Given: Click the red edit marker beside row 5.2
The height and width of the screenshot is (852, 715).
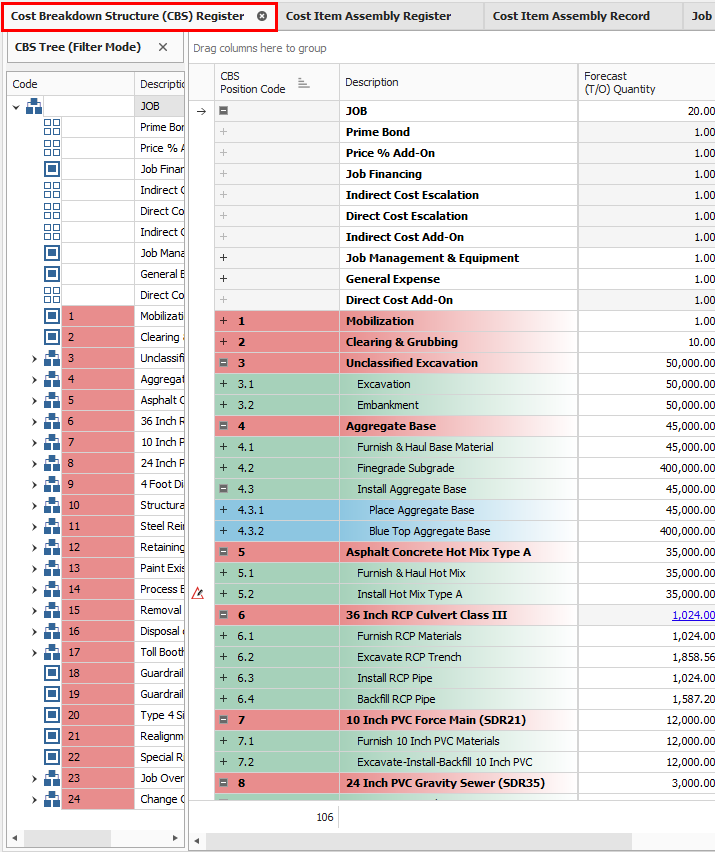Looking at the screenshot, I should click(x=198, y=594).
